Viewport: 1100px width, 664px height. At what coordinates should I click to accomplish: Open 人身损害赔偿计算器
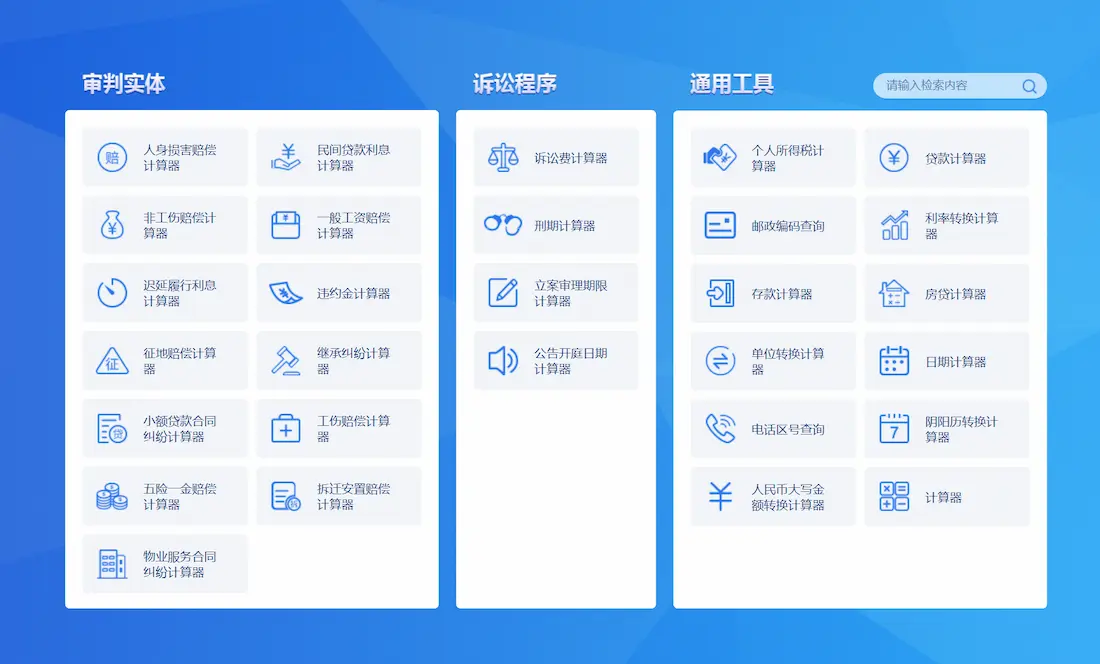(x=165, y=158)
